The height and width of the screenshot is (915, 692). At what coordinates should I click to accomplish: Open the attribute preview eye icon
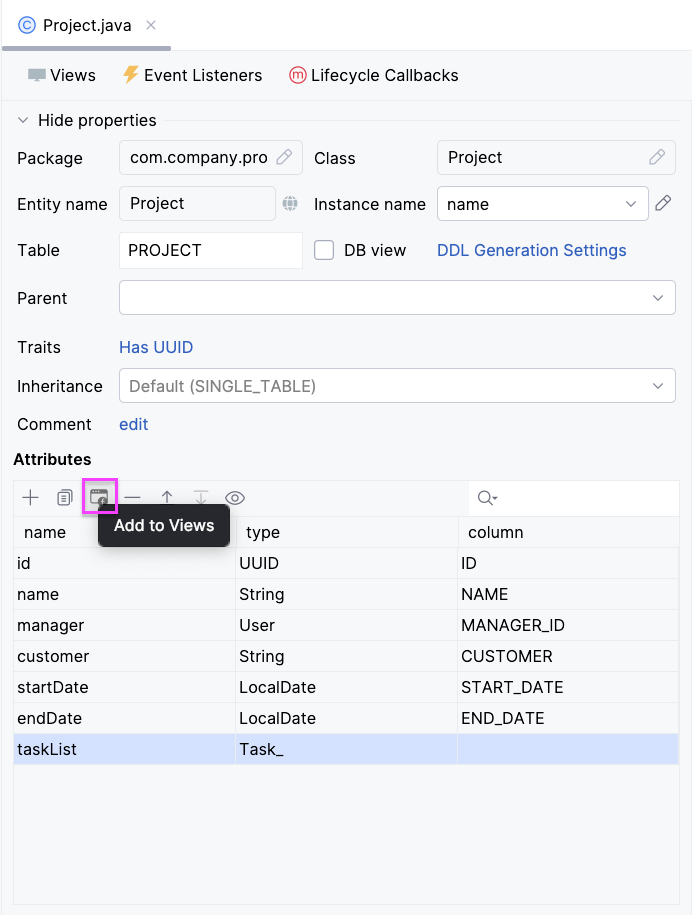[234, 497]
